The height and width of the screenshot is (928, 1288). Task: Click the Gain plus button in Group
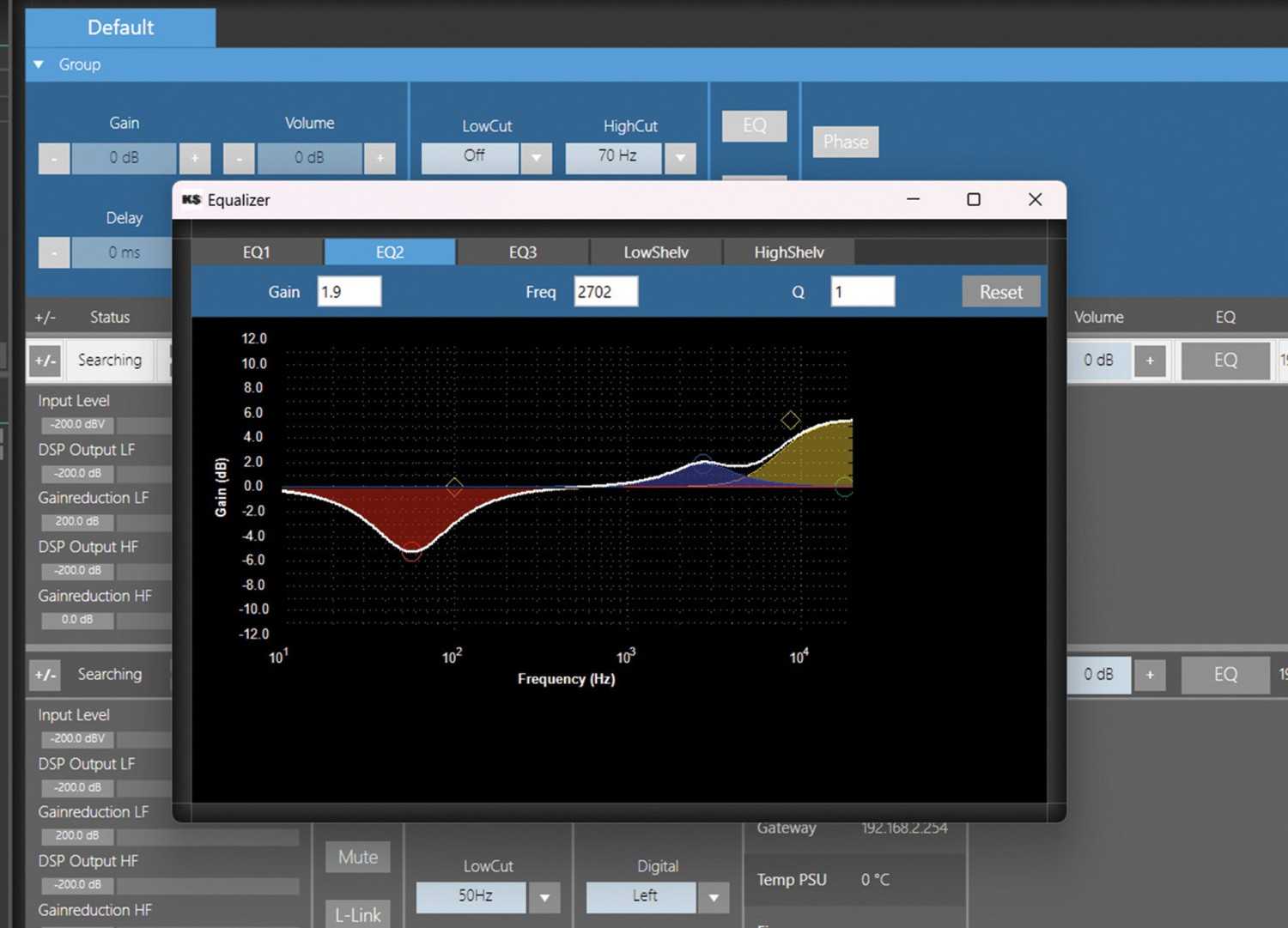[x=195, y=158]
